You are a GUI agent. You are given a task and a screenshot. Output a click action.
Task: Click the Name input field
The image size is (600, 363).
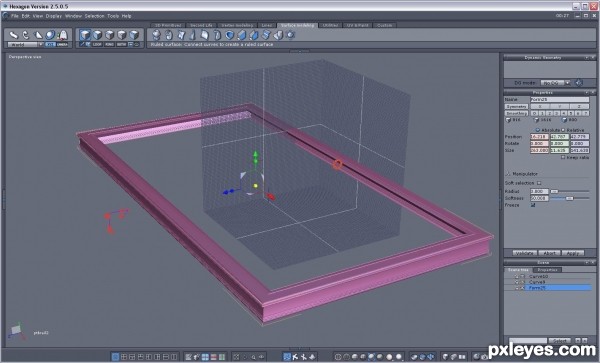[559, 99]
